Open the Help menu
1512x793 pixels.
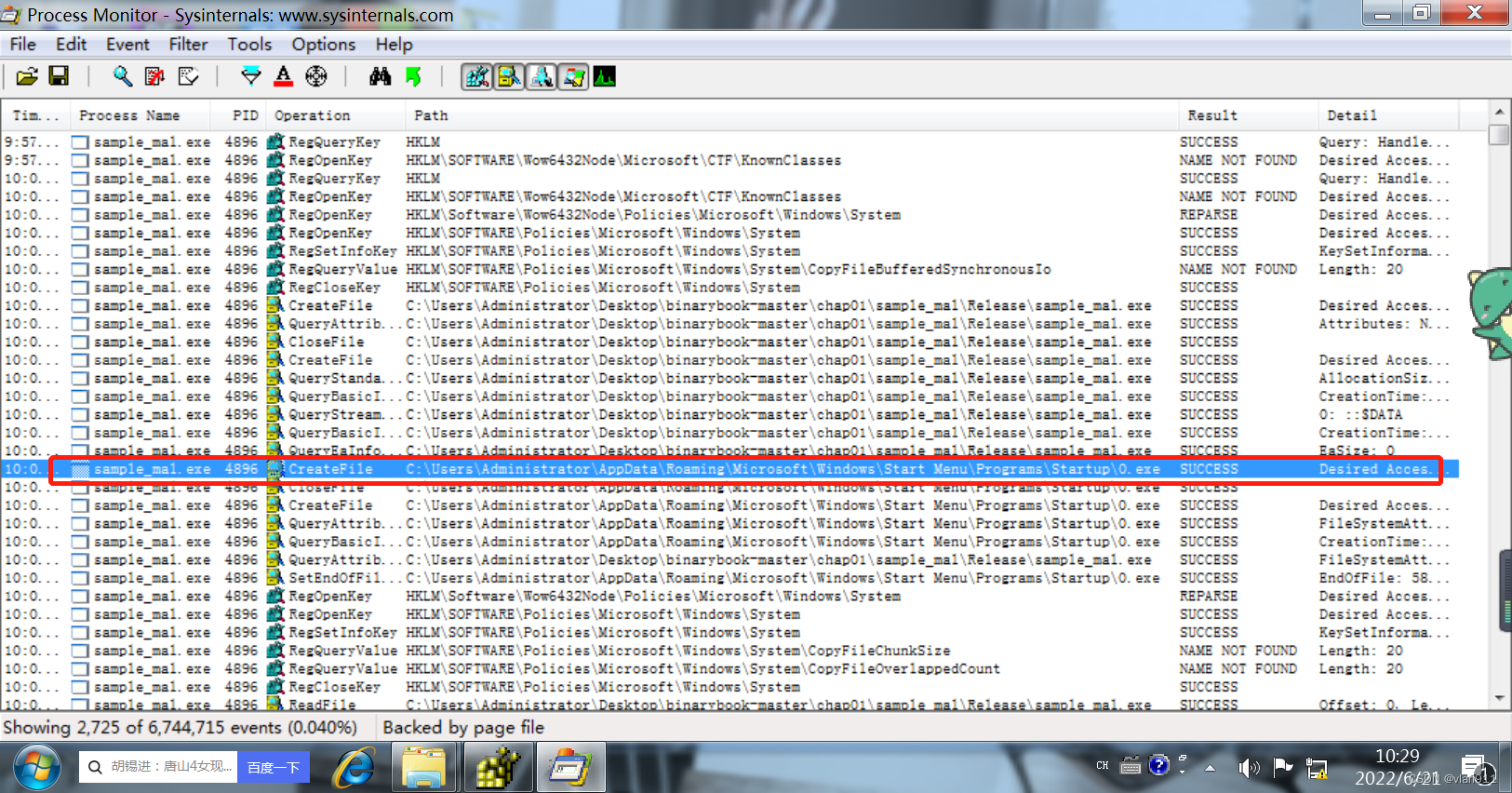pyautogui.click(x=394, y=44)
